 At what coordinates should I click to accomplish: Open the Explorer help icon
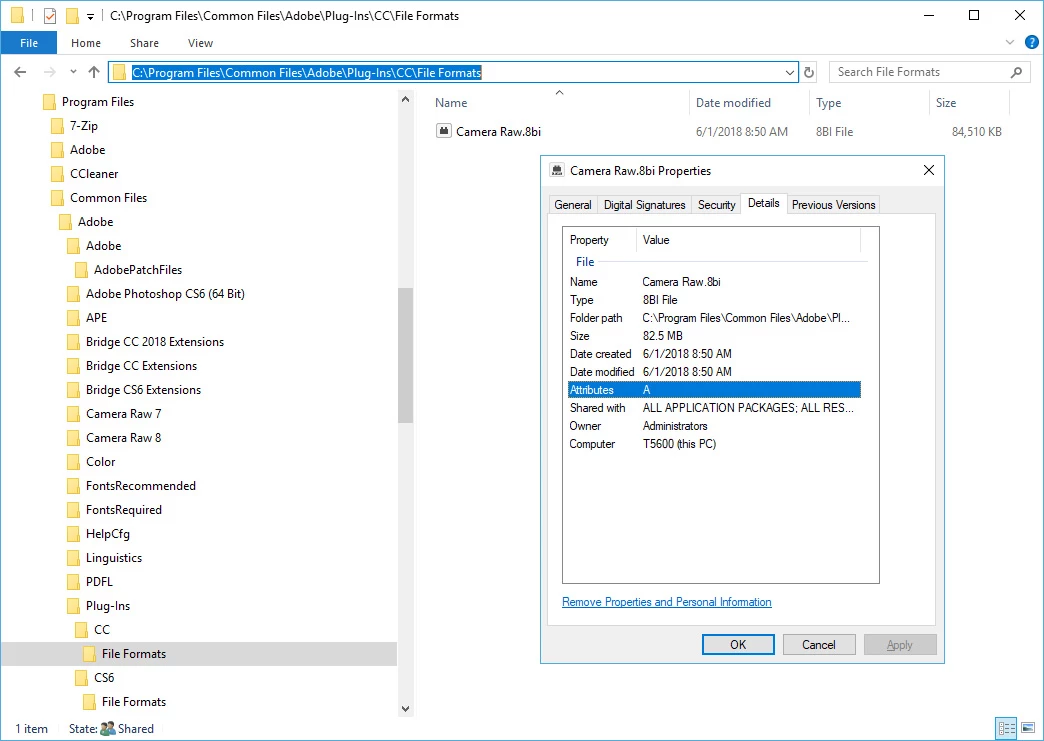(x=1031, y=43)
